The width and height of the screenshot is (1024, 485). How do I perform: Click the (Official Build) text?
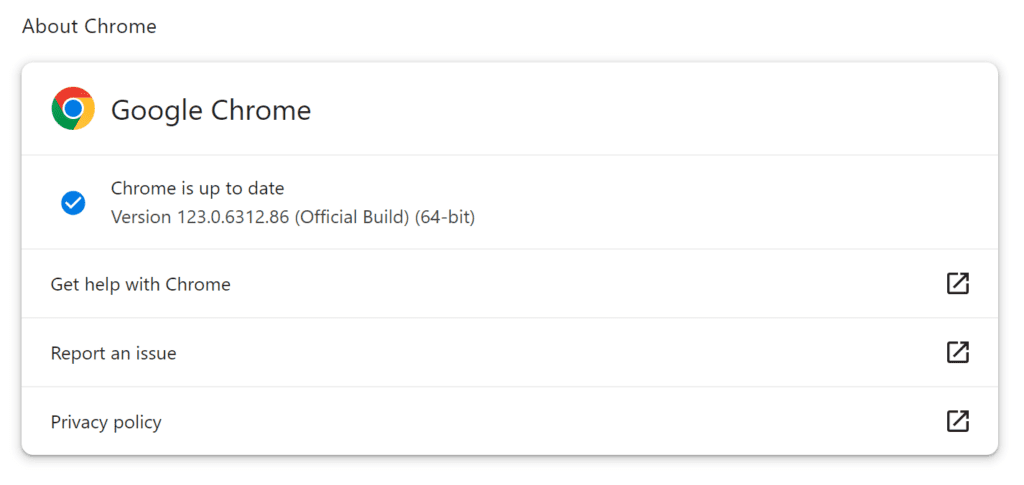point(353,217)
